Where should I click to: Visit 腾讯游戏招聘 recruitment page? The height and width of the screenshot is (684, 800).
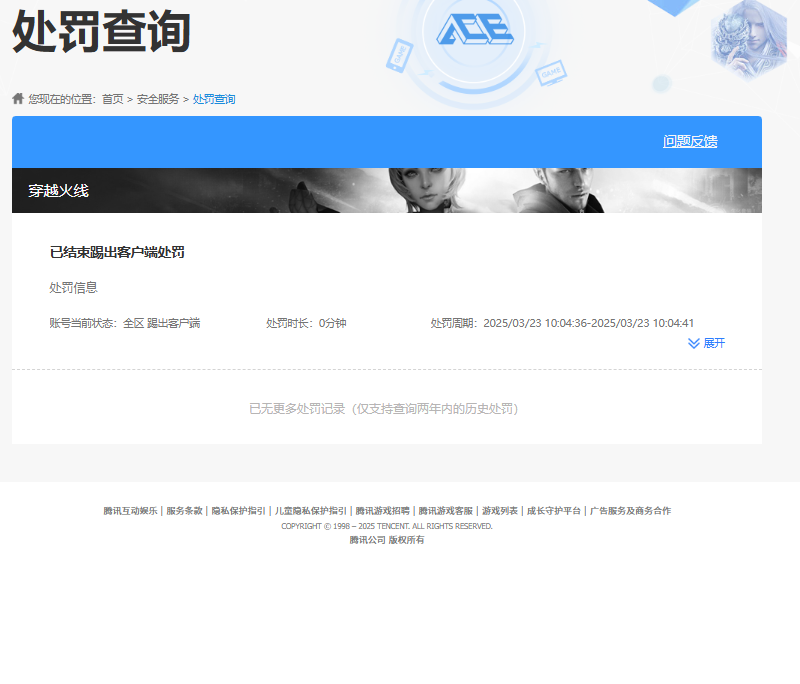(x=383, y=510)
